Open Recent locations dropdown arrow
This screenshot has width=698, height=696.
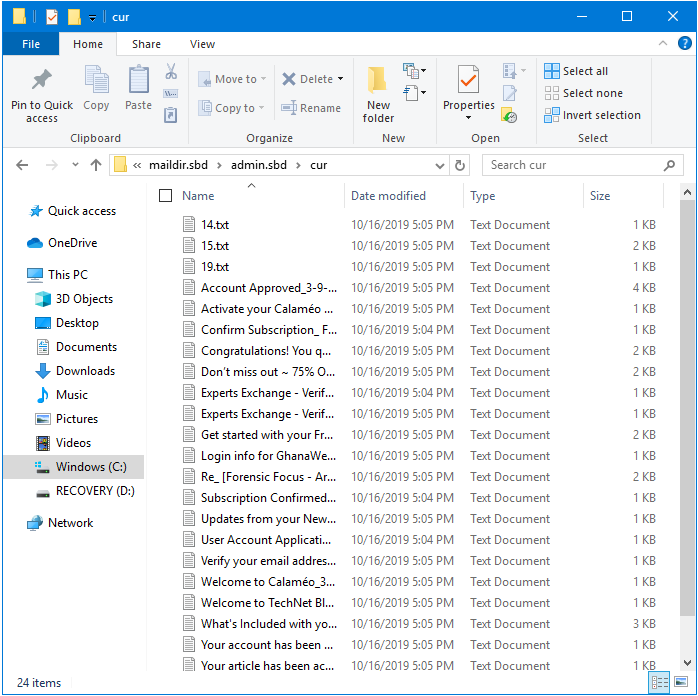pos(75,165)
